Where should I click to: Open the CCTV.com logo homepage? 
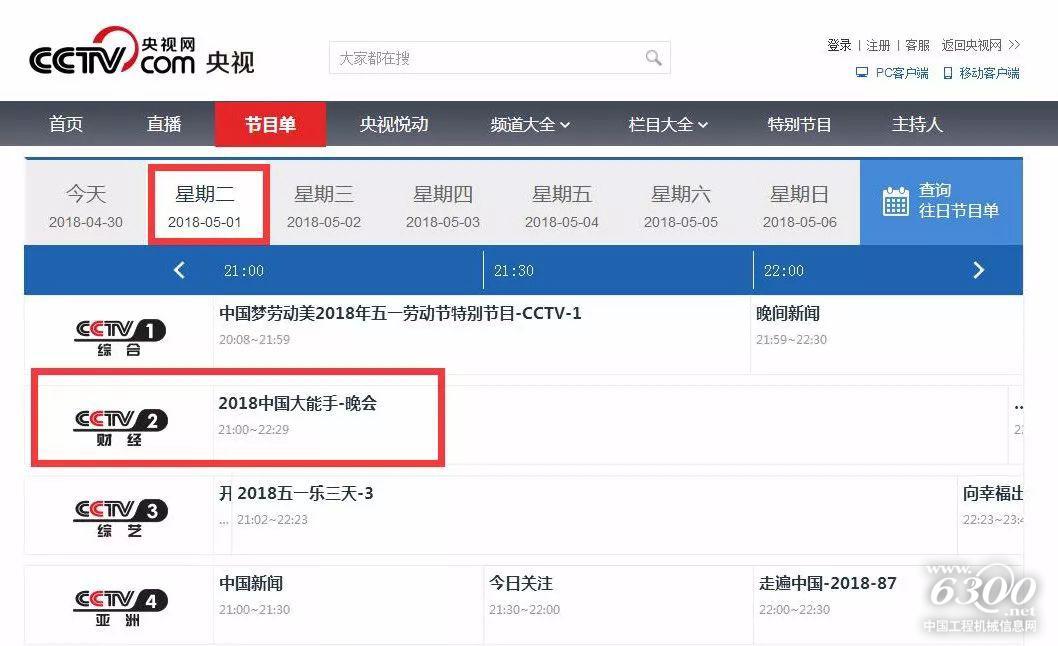[x=140, y=57]
